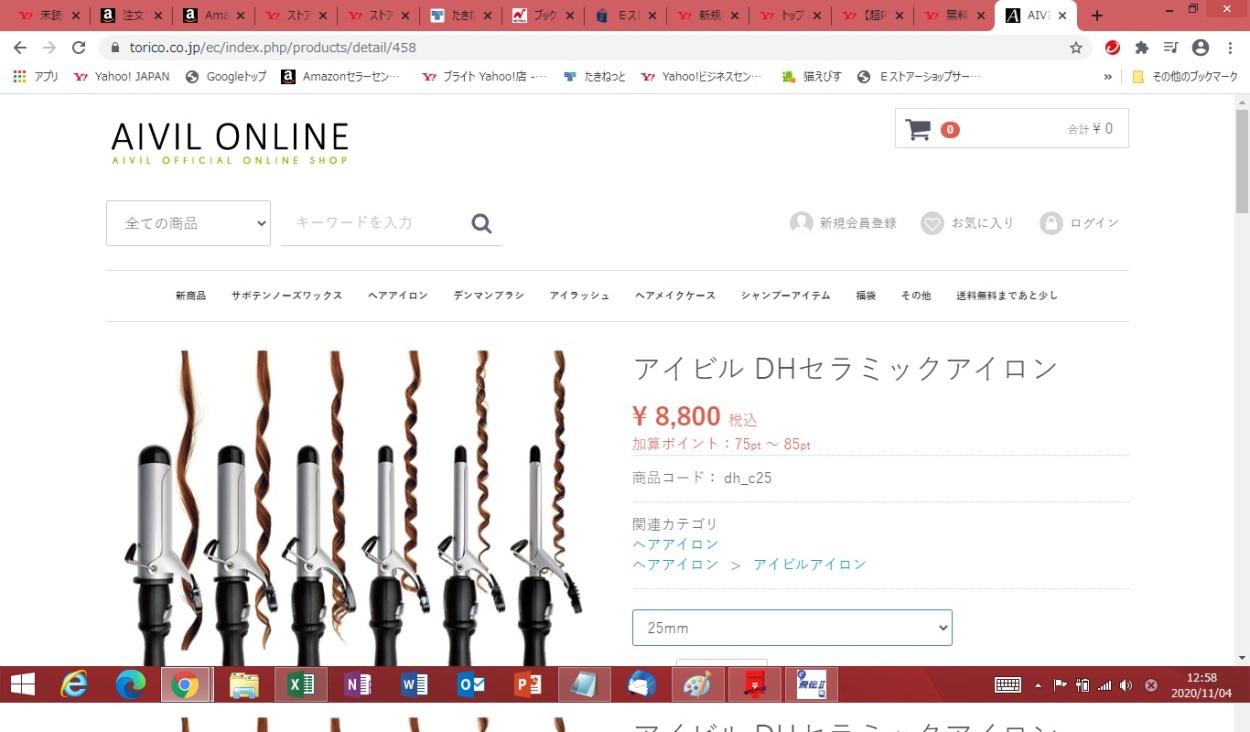Click the page vertical scrollbar

point(1242,400)
